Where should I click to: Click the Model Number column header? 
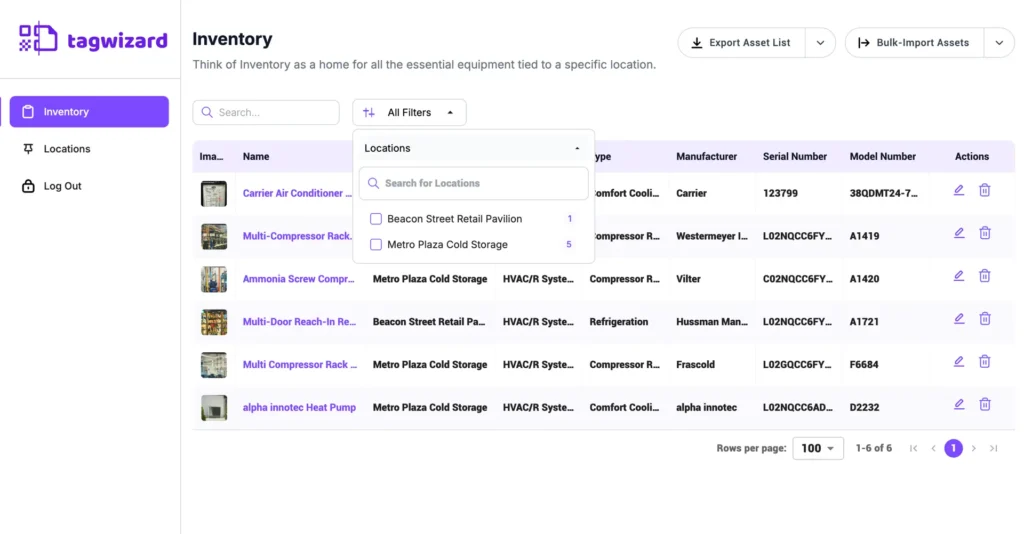[882, 157]
